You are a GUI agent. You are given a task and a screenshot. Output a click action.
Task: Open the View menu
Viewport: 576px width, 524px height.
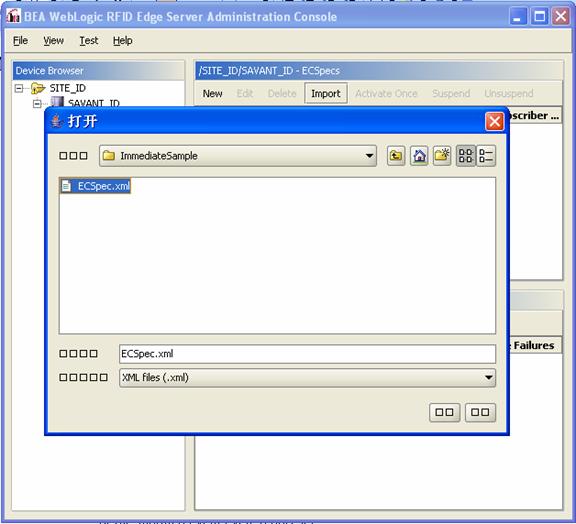tap(54, 40)
